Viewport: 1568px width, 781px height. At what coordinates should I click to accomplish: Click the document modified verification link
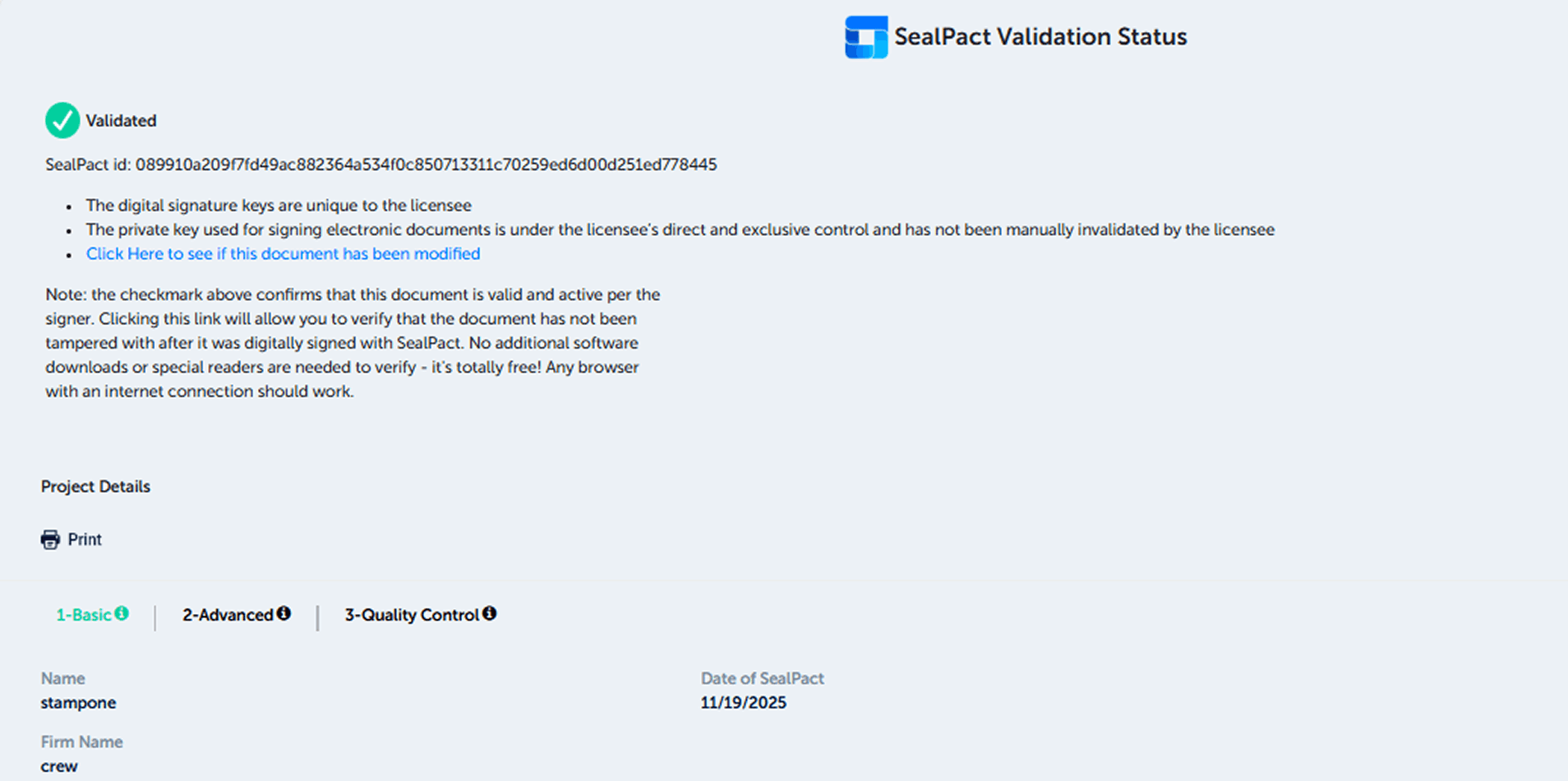pyautogui.click(x=283, y=254)
